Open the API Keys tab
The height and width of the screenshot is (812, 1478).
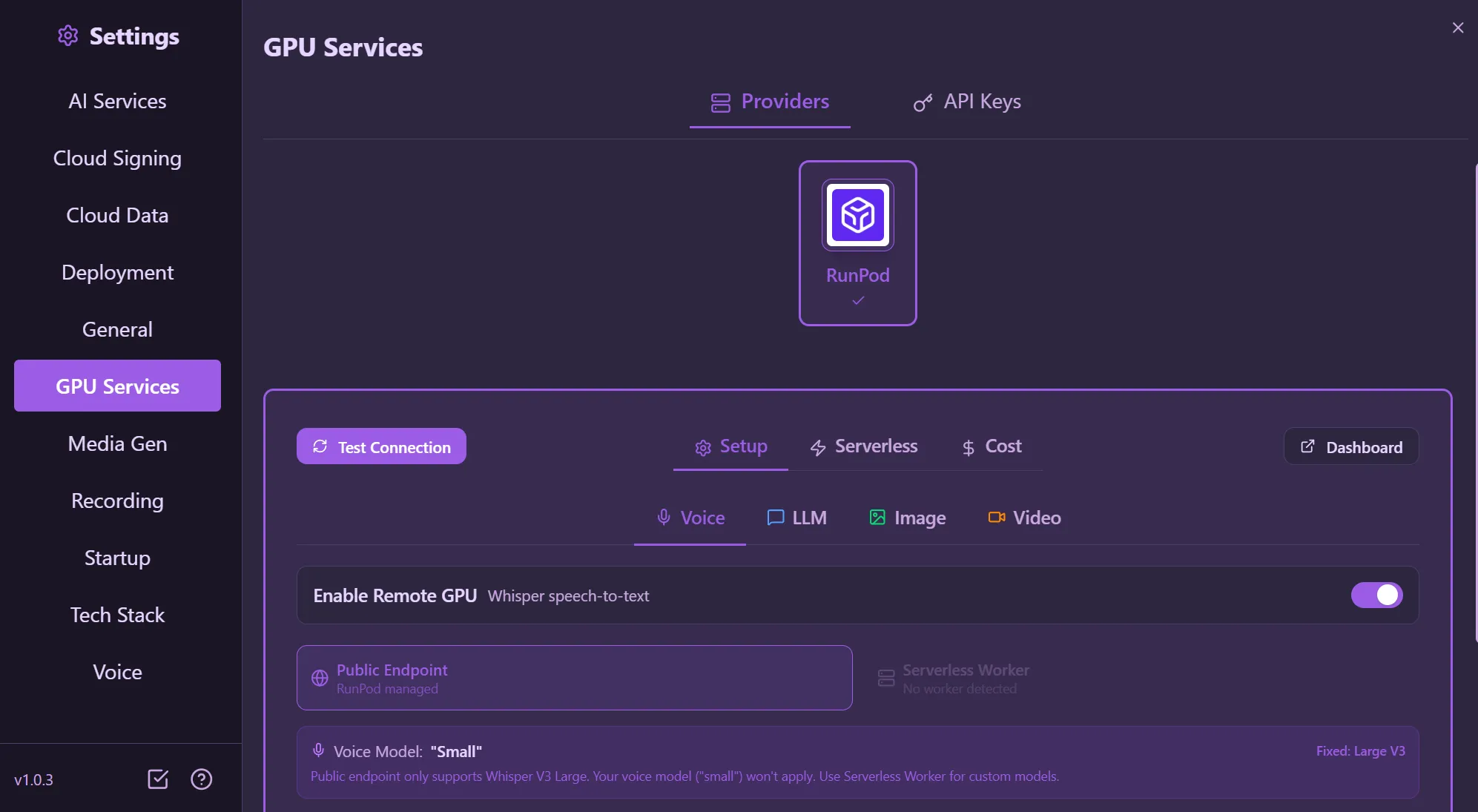967,102
